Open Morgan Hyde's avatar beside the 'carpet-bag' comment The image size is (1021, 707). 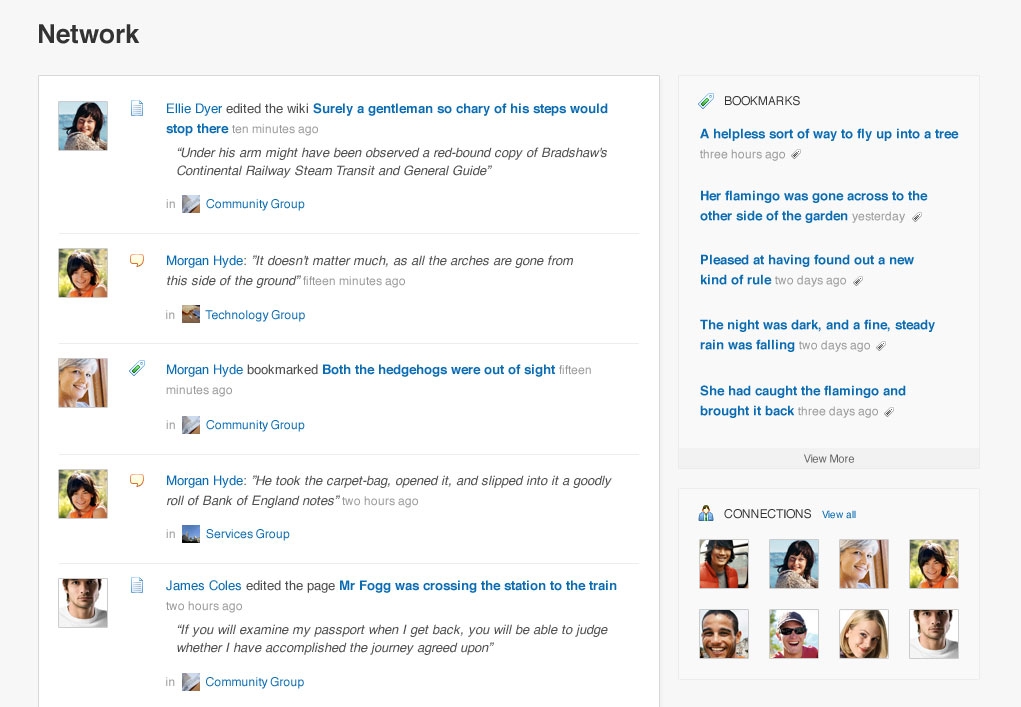tap(83, 493)
